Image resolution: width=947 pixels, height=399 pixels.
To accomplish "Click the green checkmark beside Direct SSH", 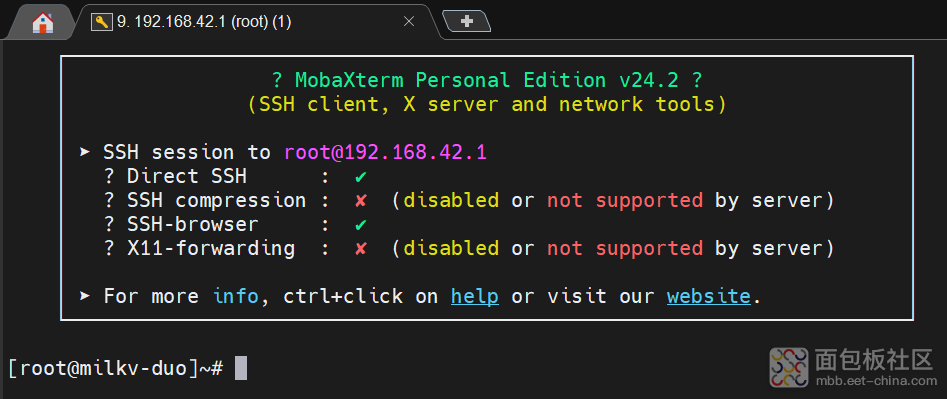I will click(x=361, y=177).
